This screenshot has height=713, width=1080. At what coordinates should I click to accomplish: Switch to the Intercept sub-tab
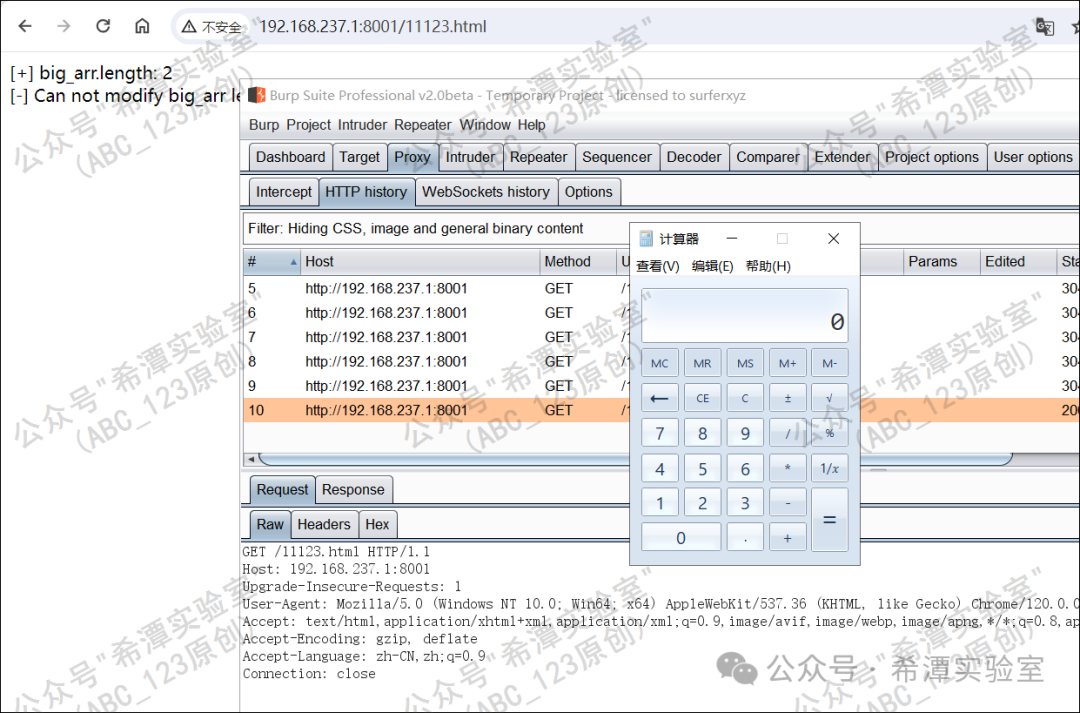click(284, 192)
